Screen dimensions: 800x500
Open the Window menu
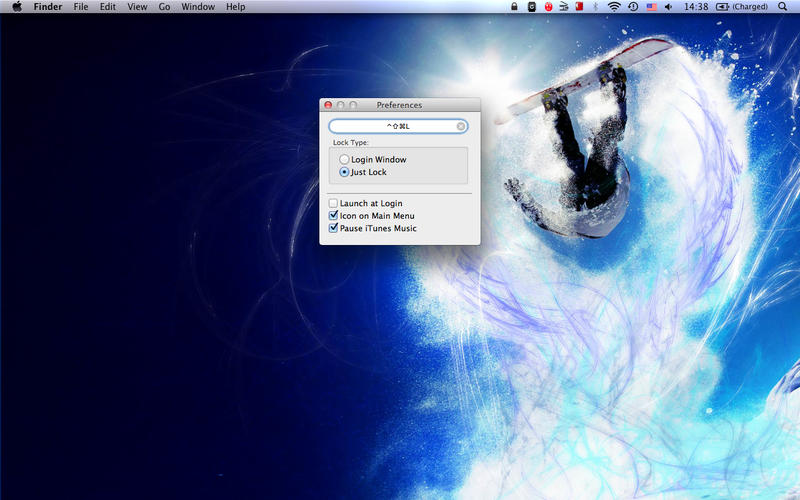(x=198, y=7)
